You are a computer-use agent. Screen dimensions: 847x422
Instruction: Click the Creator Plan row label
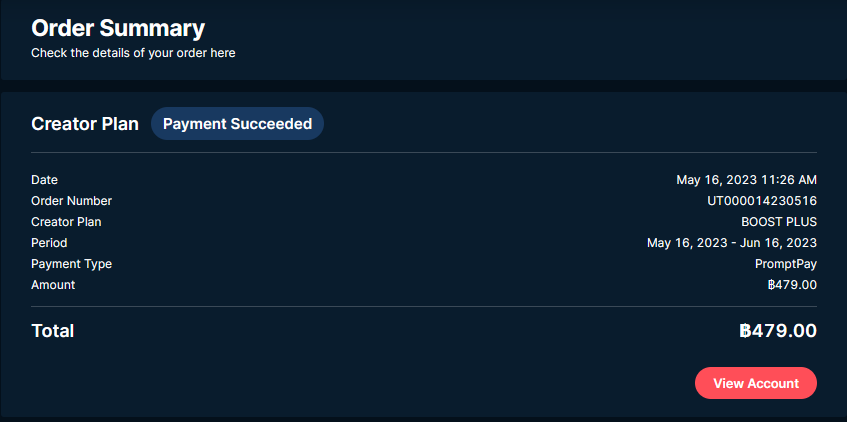(66, 222)
